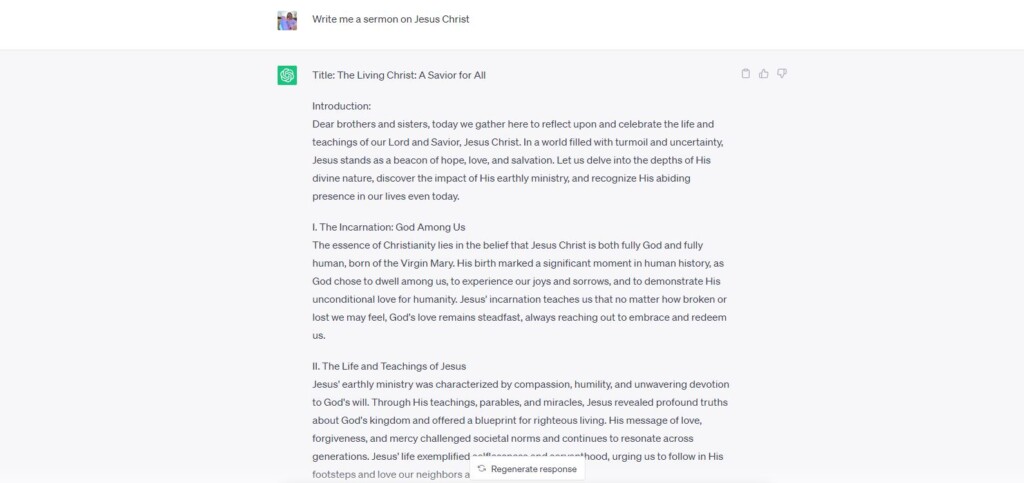The height and width of the screenshot is (483, 1024).
Task: Click the ChatGPT logo avatar
Action: (x=287, y=75)
